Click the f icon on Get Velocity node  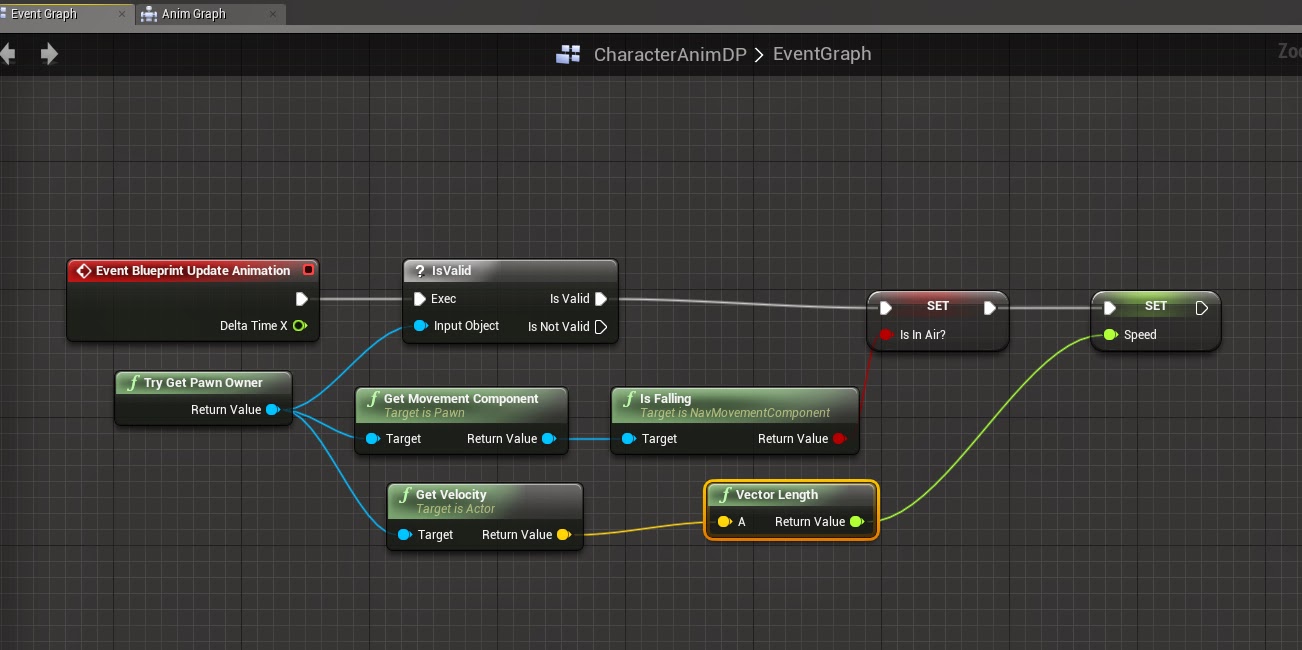pyautogui.click(x=404, y=494)
